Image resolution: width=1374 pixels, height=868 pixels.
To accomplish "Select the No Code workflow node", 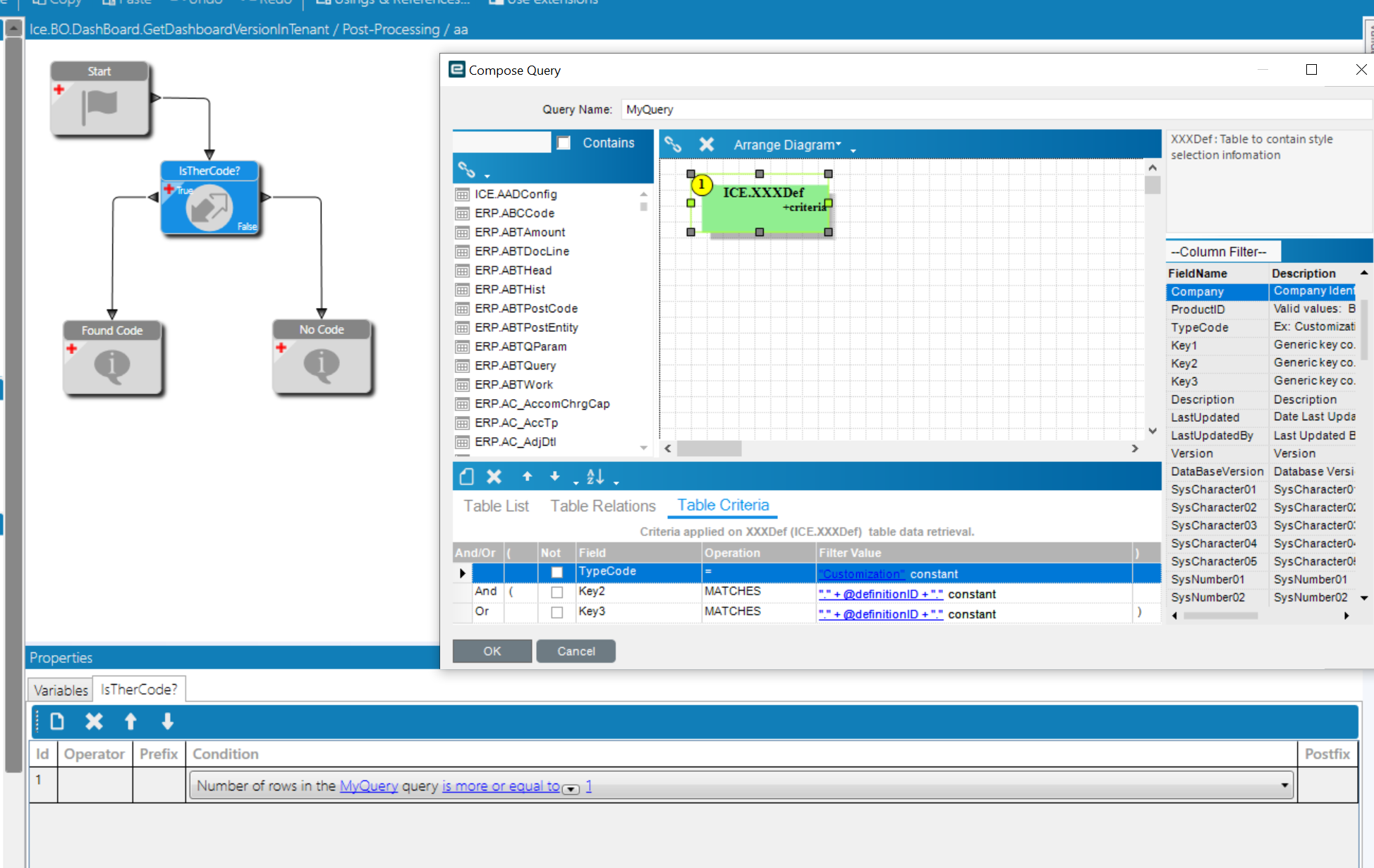I will [322, 357].
